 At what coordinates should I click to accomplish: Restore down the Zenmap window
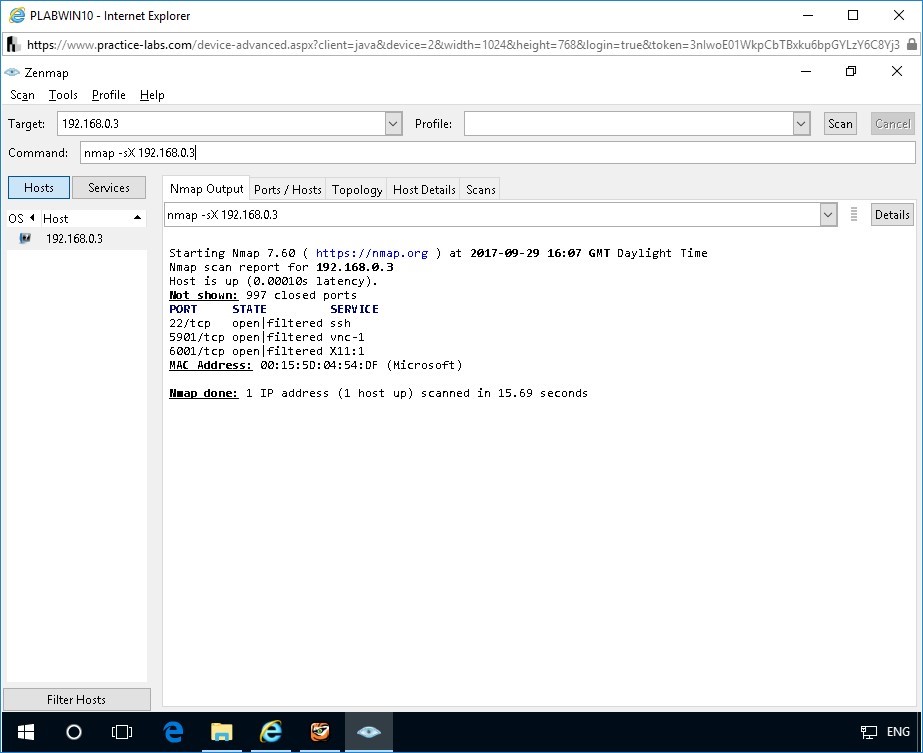click(851, 71)
